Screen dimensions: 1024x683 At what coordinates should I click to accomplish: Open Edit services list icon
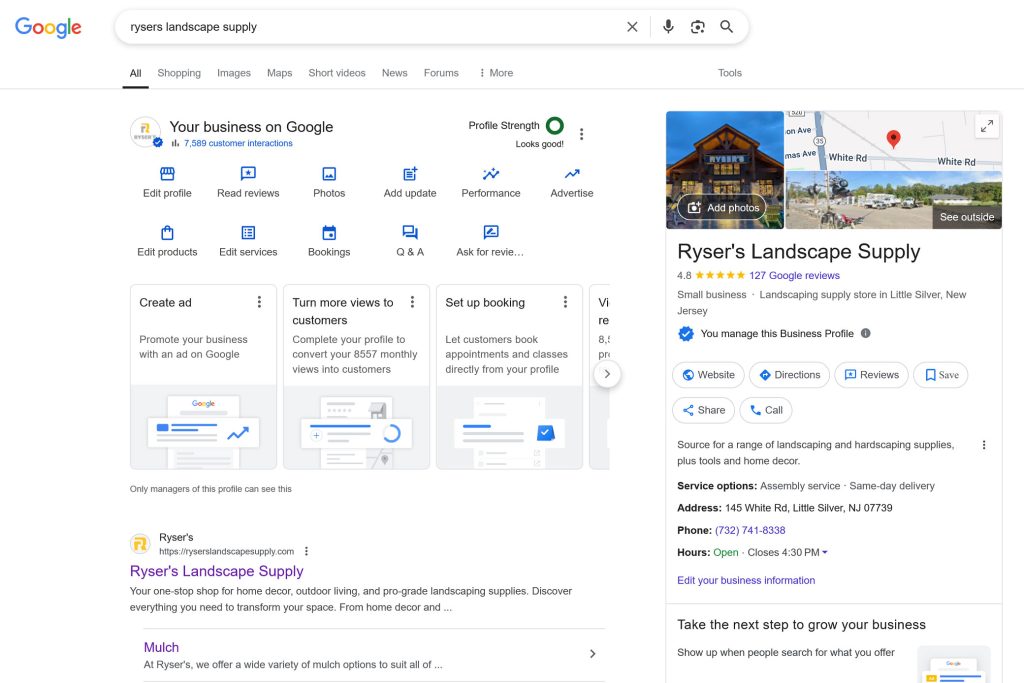coord(248,232)
